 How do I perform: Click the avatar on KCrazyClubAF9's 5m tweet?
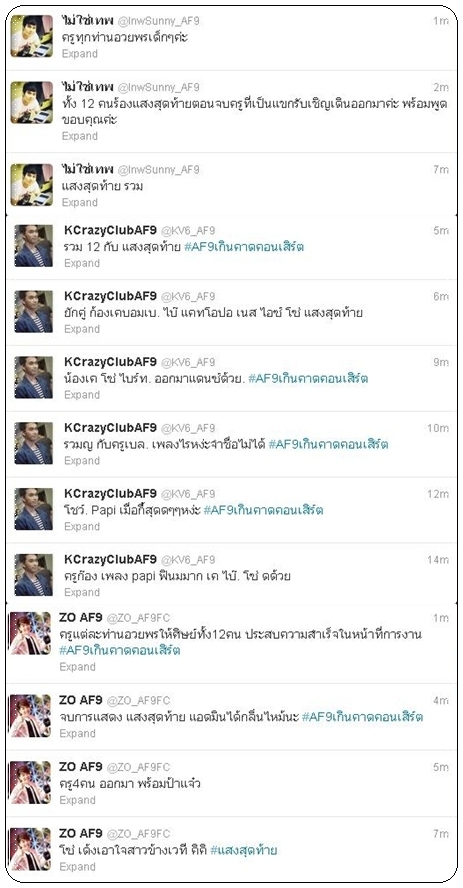point(33,246)
